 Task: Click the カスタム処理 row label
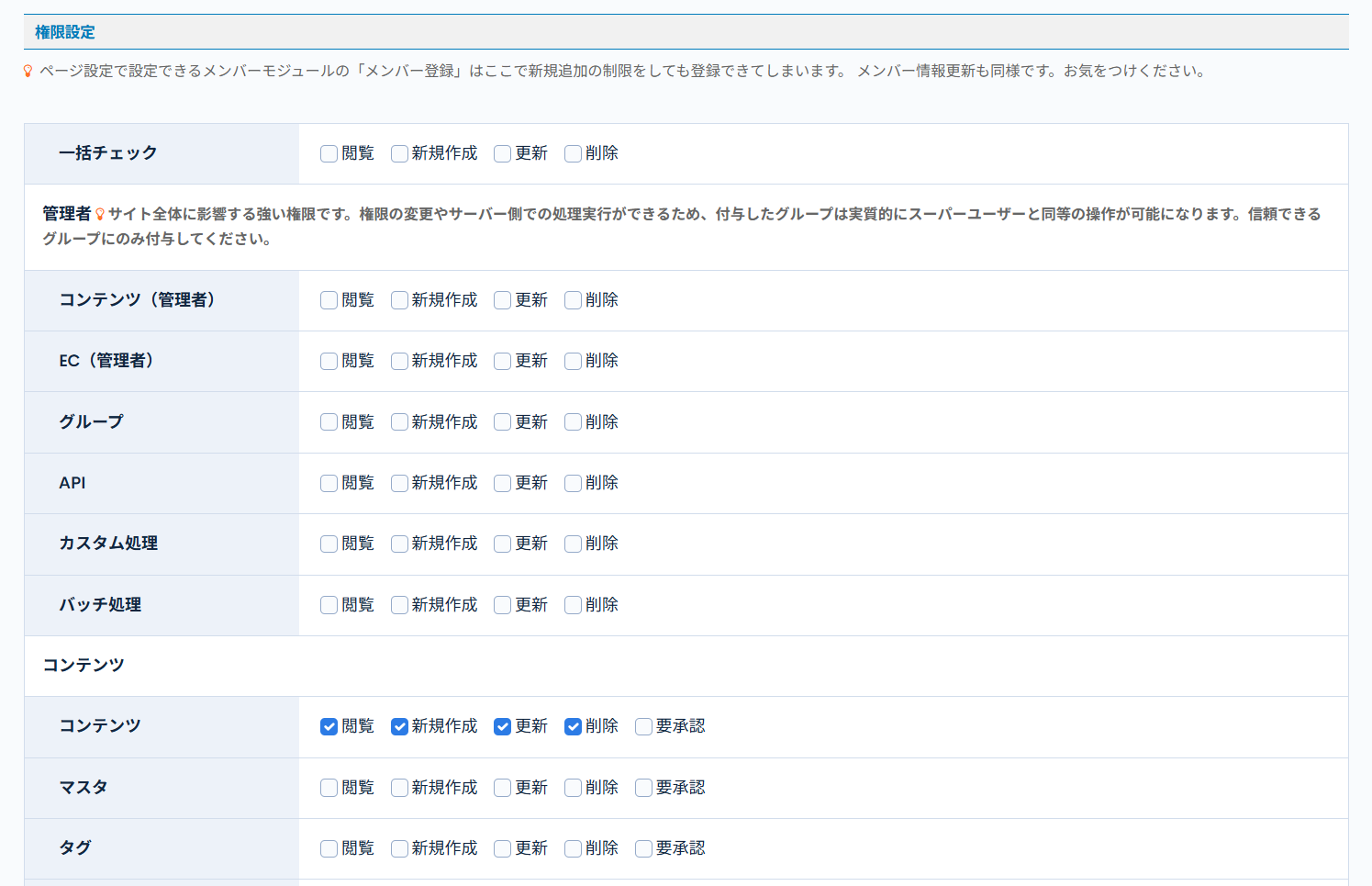[108, 544]
